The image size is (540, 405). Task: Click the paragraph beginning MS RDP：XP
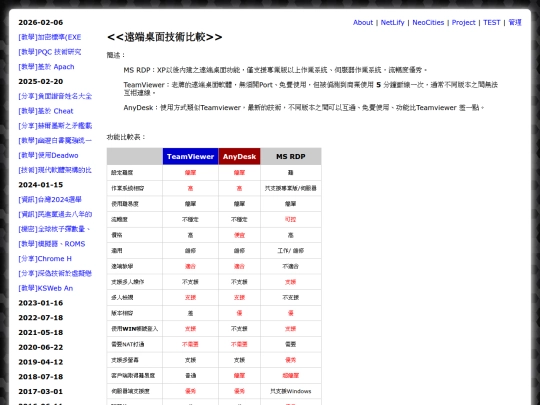click(x=275, y=70)
